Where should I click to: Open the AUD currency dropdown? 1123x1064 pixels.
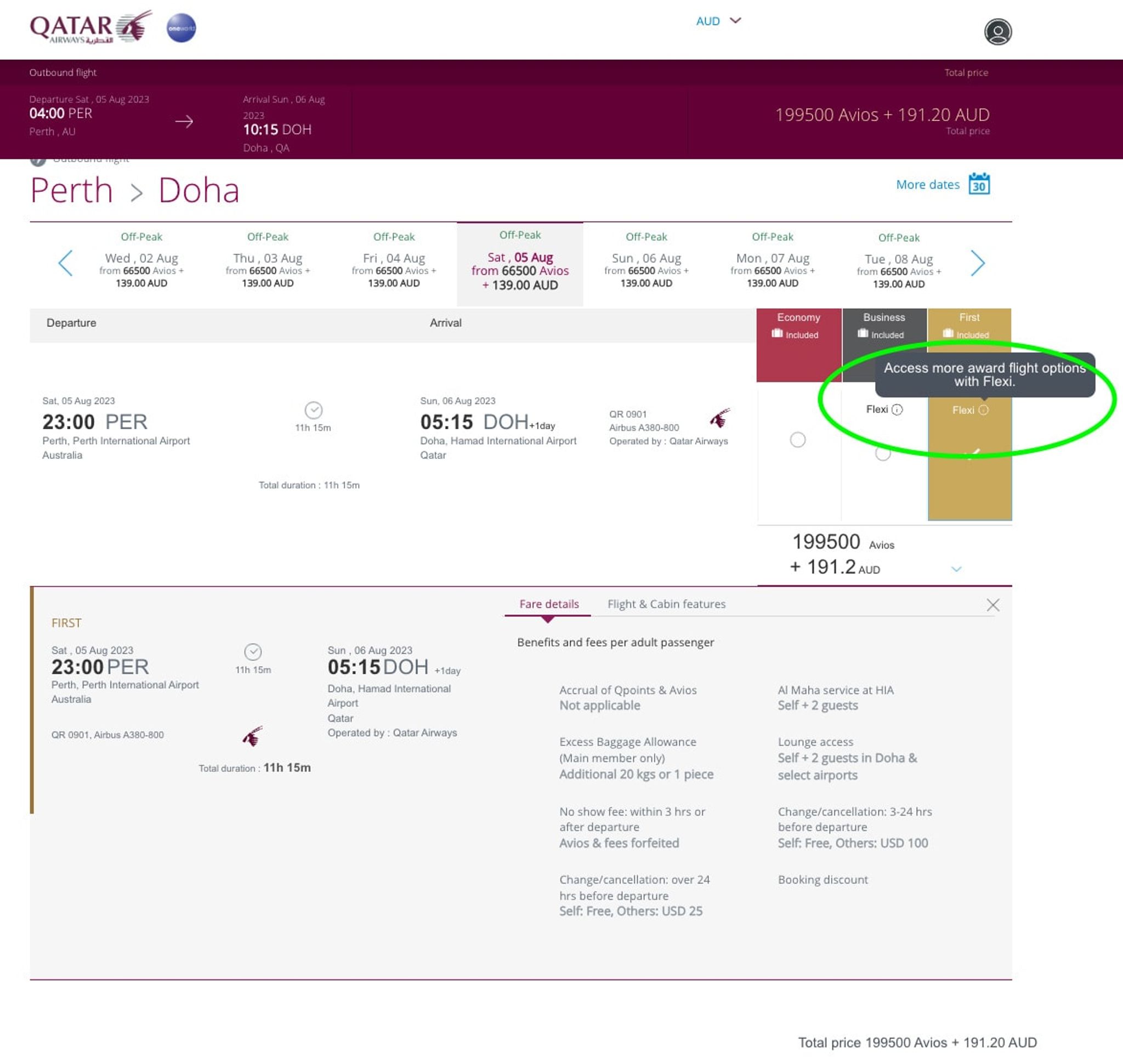[x=718, y=21]
